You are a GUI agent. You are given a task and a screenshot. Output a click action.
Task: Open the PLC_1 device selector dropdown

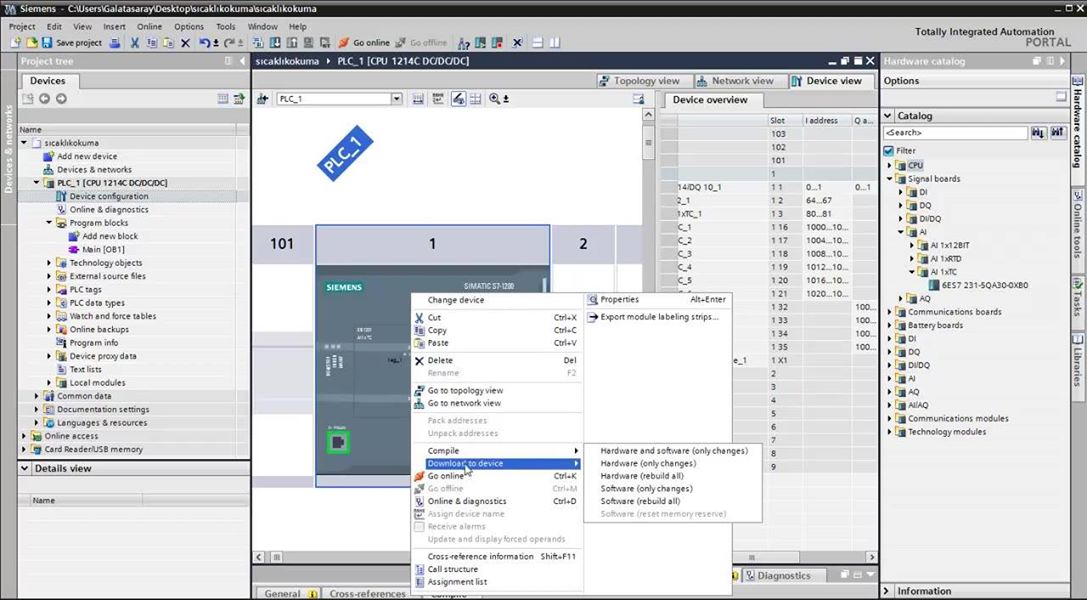[397, 99]
